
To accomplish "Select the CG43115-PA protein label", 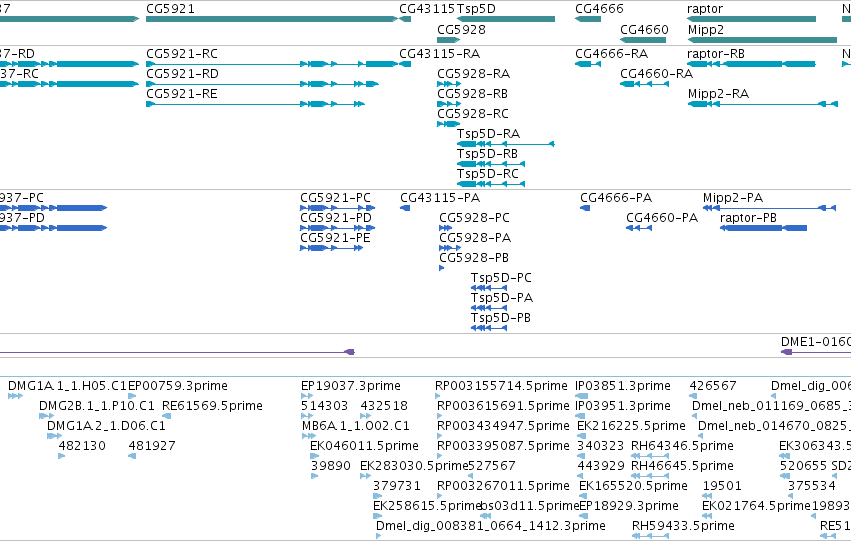I will (x=440, y=198).
